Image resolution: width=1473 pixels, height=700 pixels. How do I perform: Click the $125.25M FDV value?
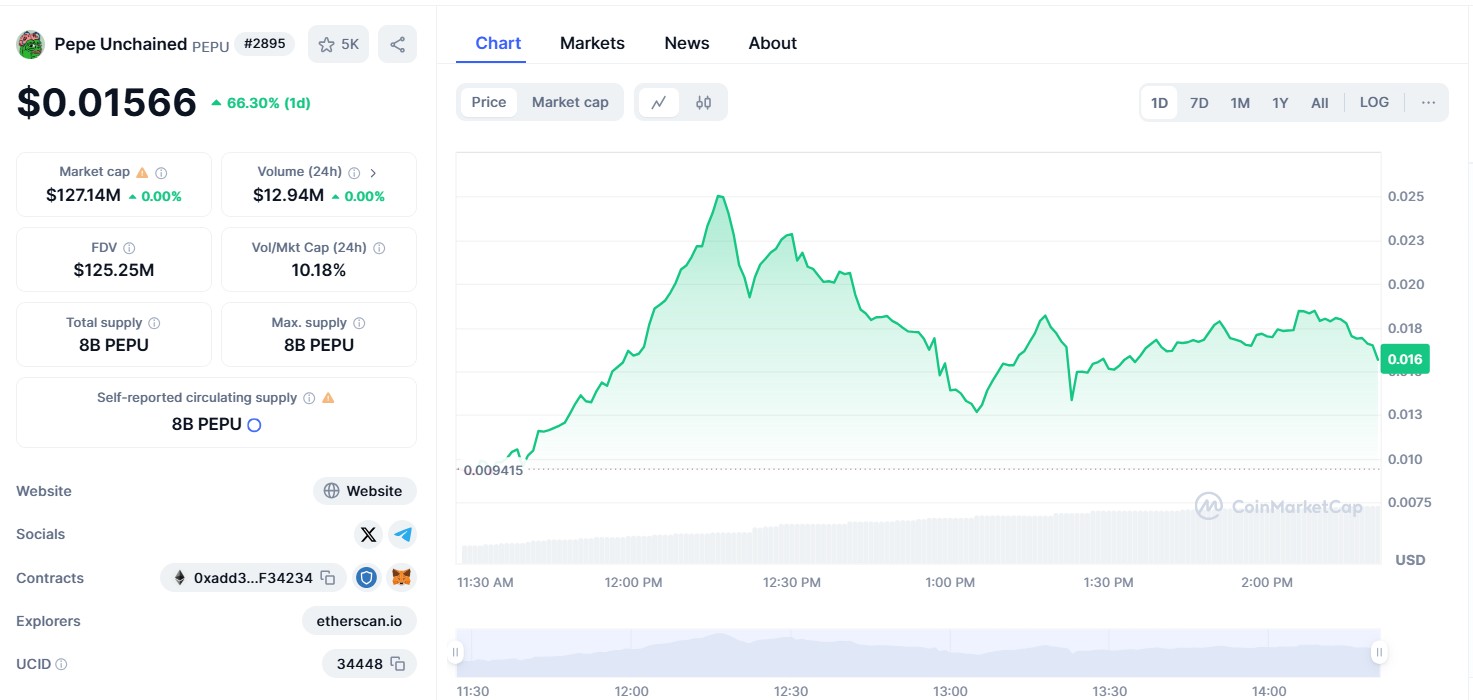tap(114, 270)
